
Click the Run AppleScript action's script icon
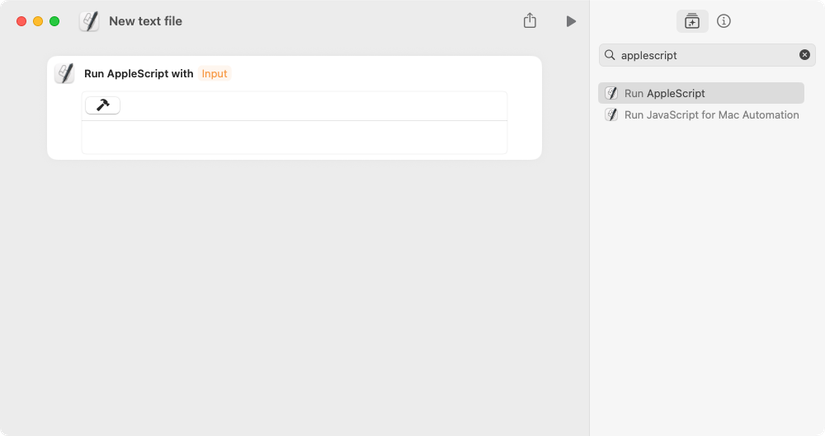click(65, 73)
